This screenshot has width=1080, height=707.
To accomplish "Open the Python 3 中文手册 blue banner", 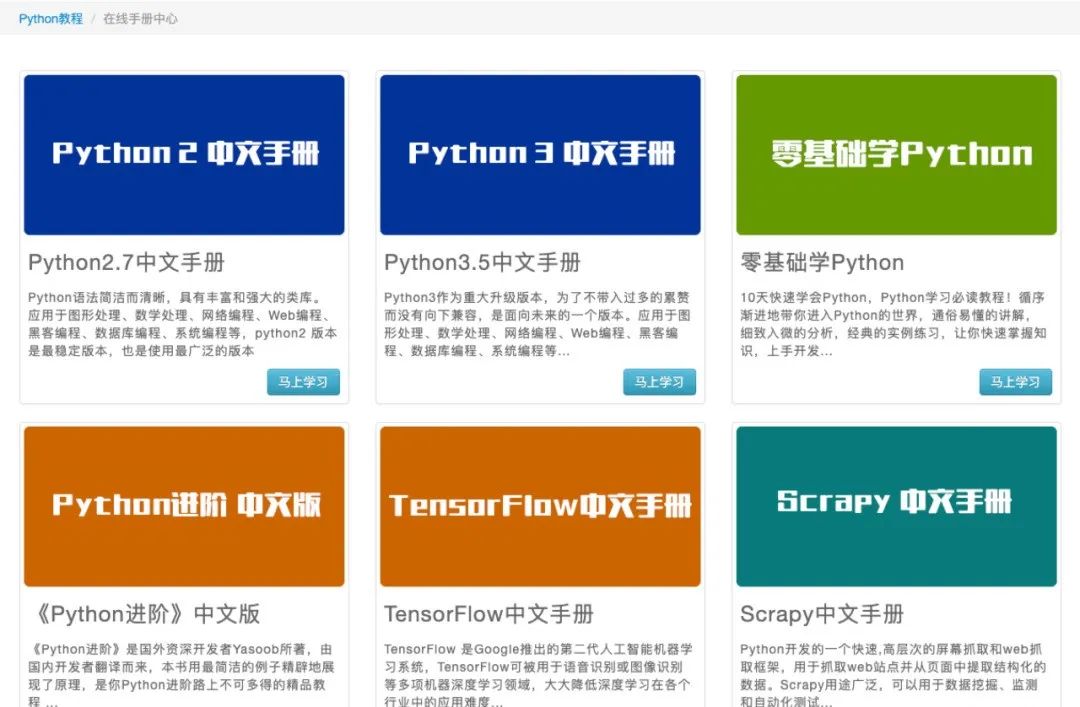I will 540,155.
